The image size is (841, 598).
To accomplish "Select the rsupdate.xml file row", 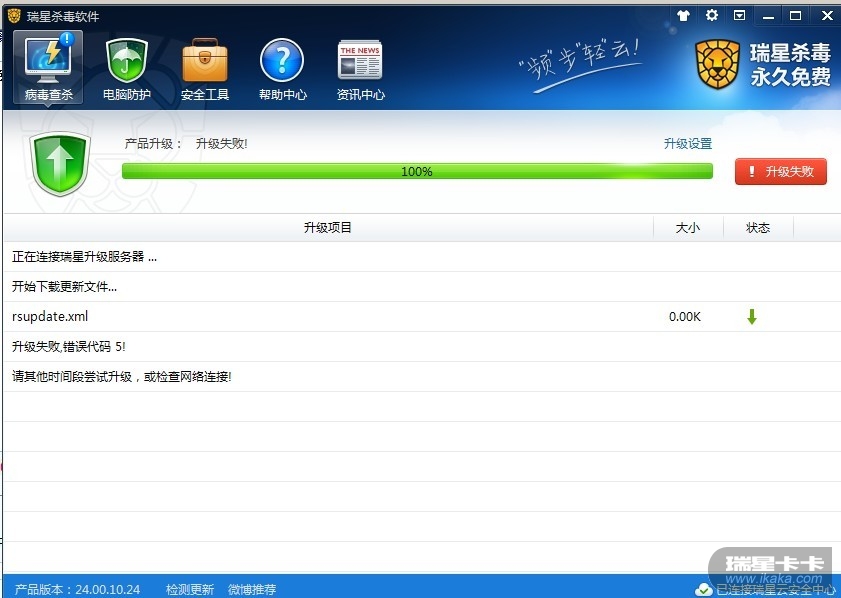I will 422,317.
